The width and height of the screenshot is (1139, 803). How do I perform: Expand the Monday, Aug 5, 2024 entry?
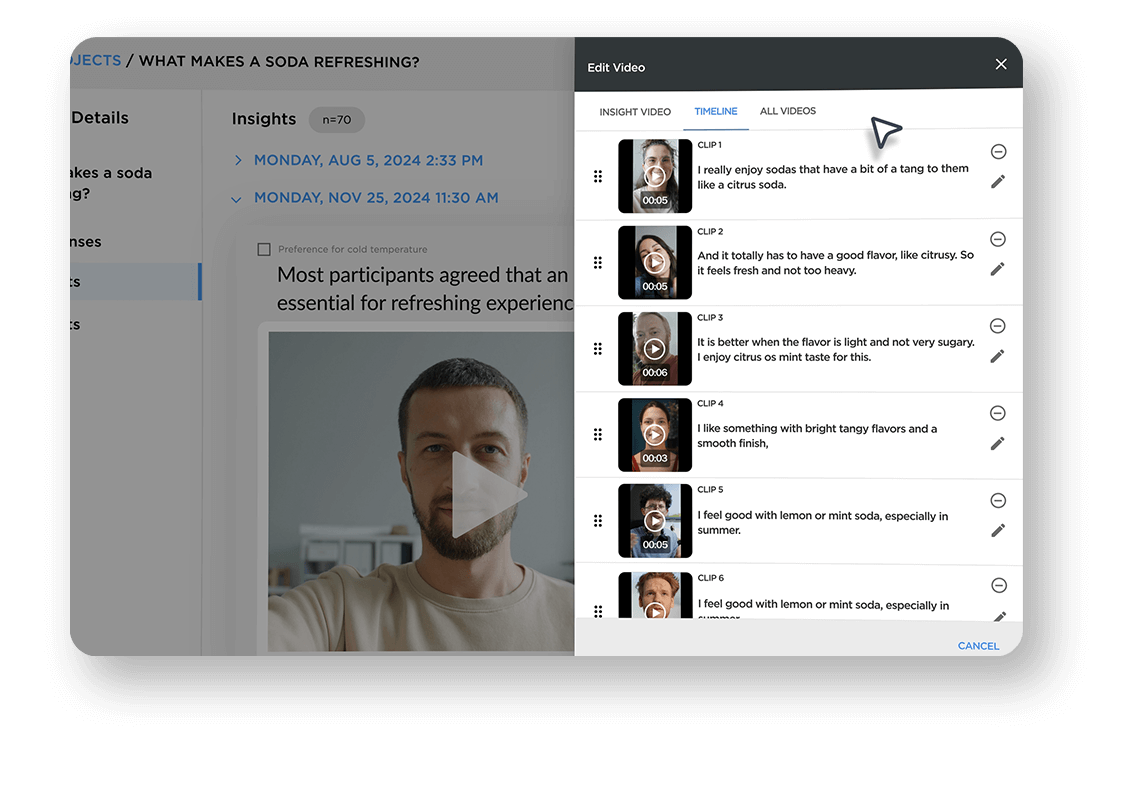(238, 160)
